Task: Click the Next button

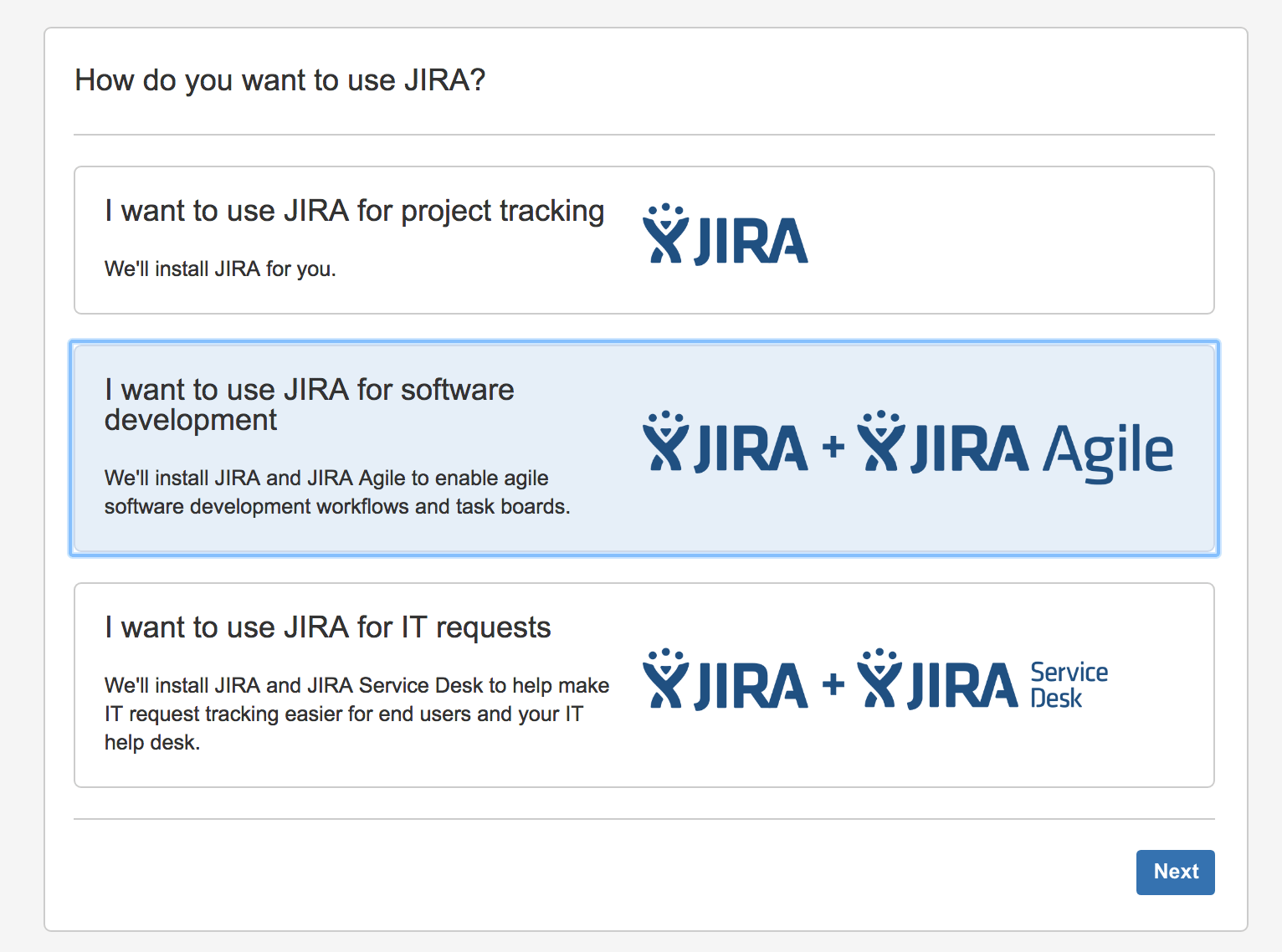Action: (1175, 873)
